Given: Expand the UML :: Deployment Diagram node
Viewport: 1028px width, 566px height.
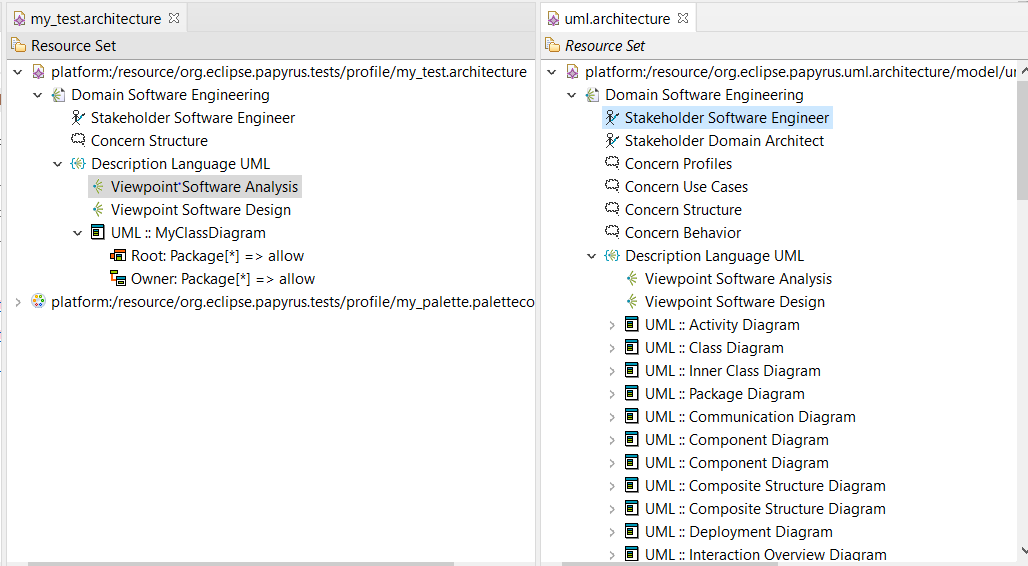Looking at the screenshot, I should click(612, 531).
